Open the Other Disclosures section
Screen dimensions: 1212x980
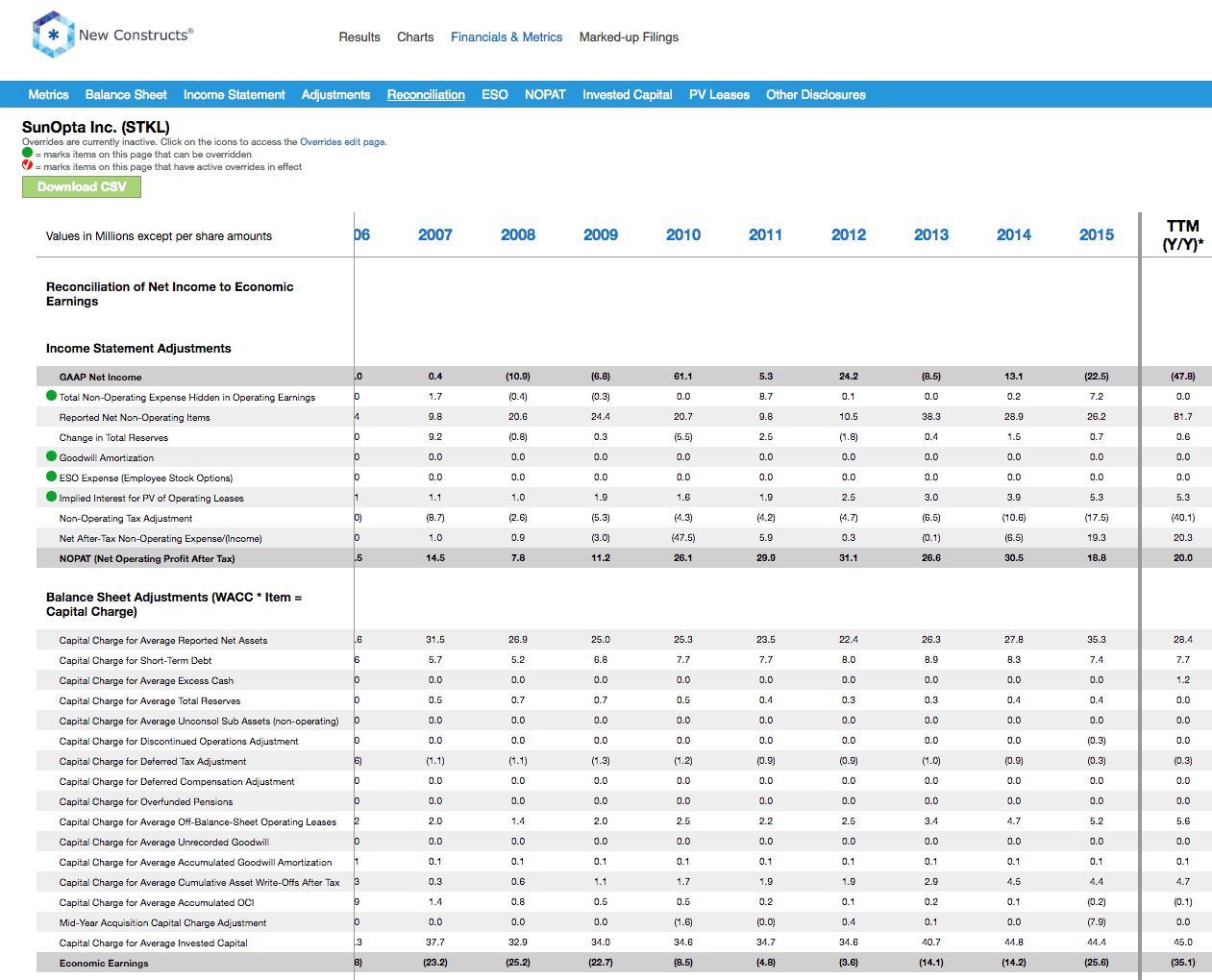coord(816,95)
